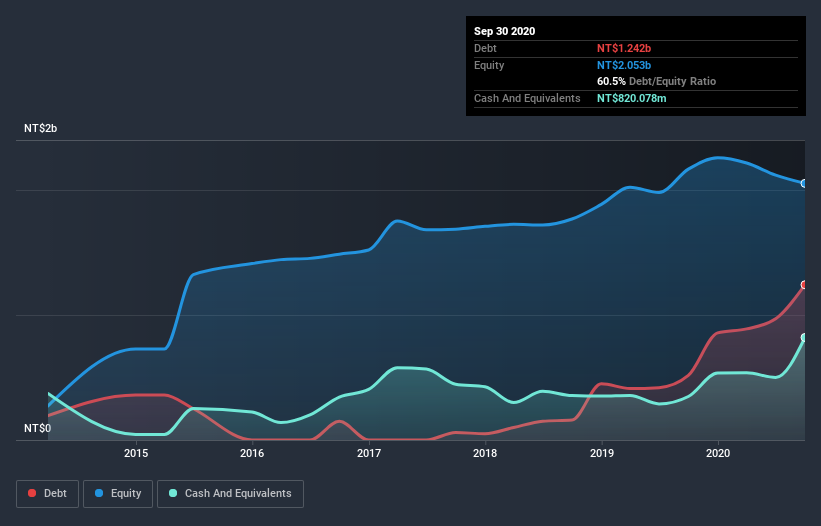
Task: Click the 2015 x-axis label
Action: point(136,453)
